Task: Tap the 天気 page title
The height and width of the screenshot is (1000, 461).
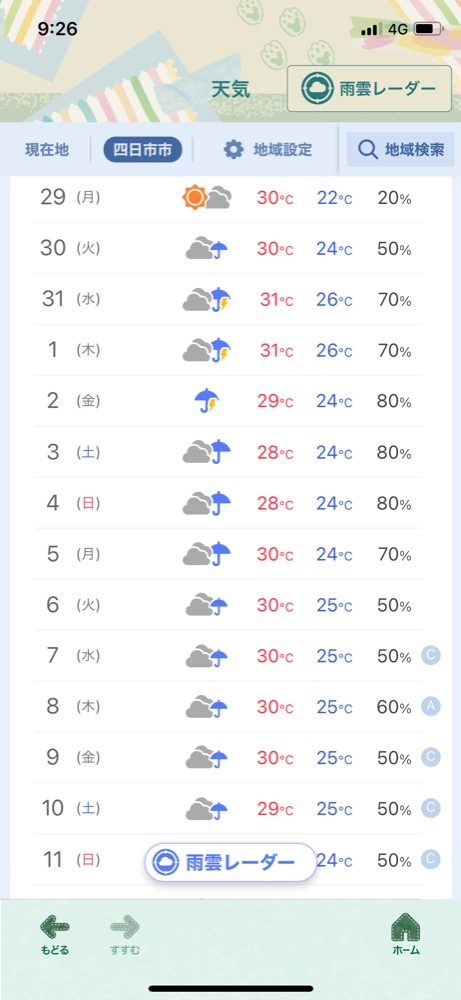Action: point(231,89)
